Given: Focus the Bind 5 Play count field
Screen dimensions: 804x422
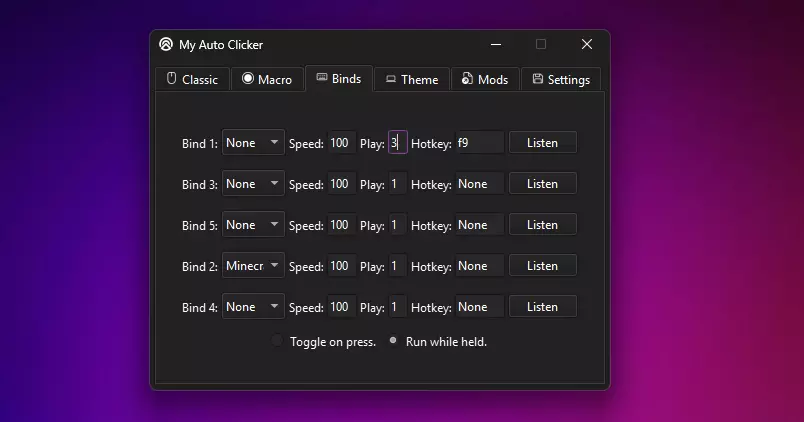Looking at the screenshot, I should click(398, 225).
